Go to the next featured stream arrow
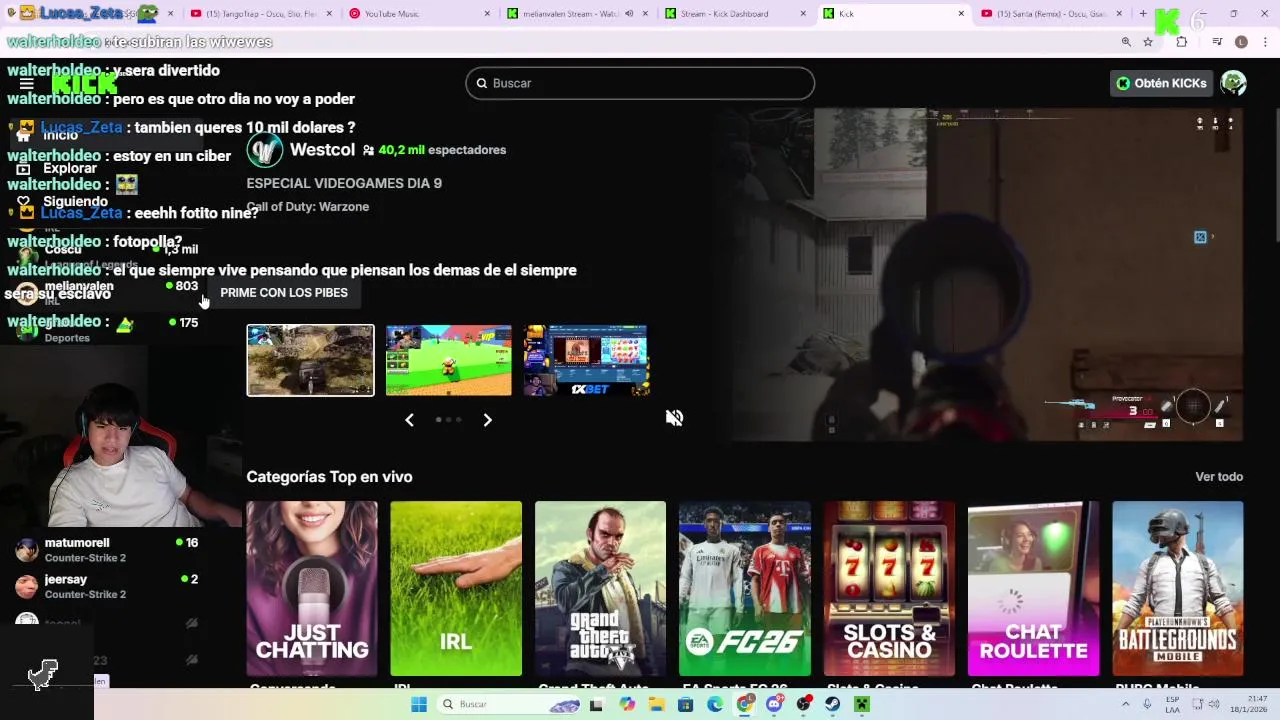 [487, 420]
